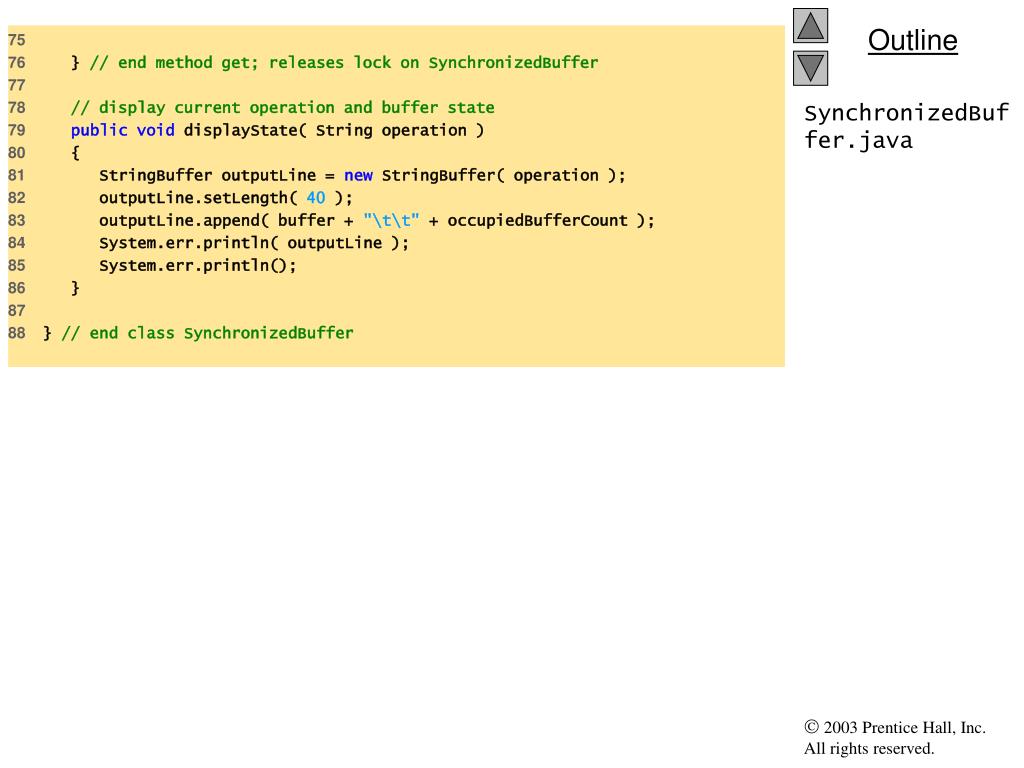Click the opening brace on line 80
The image size is (1024, 768).
[75, 153]
